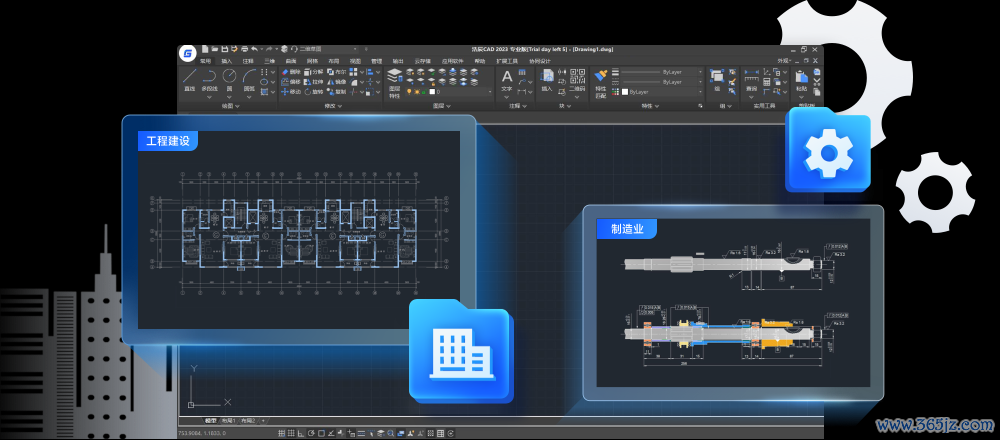Image resolution: width=1000 pixels, height=440 pixels.
Task: Click the QR code (二维码) tool
Action: click(x=577, y=78)
